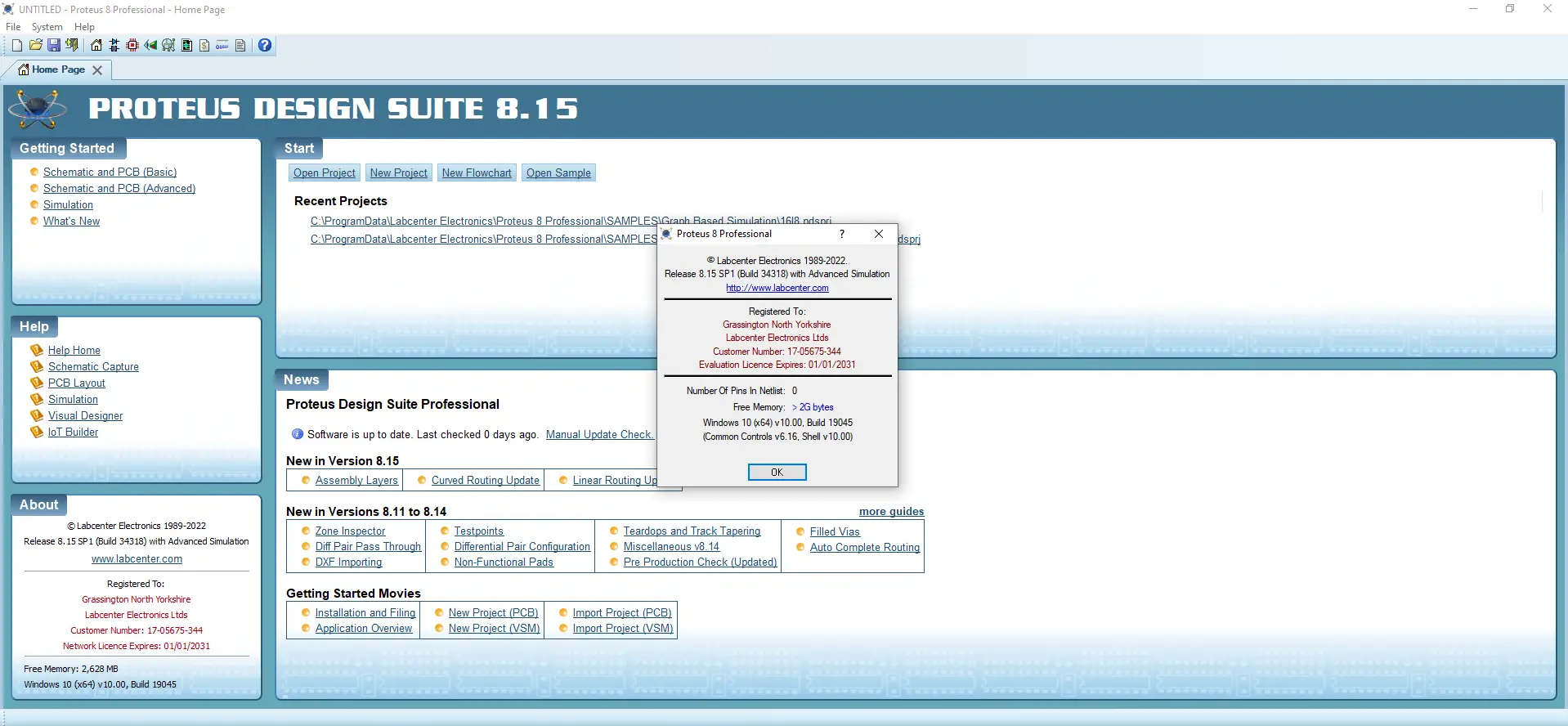The height and width of the screenshot is (726, 1568).
Task: Click the New Flowchart button
Action: tap(477, 173)
